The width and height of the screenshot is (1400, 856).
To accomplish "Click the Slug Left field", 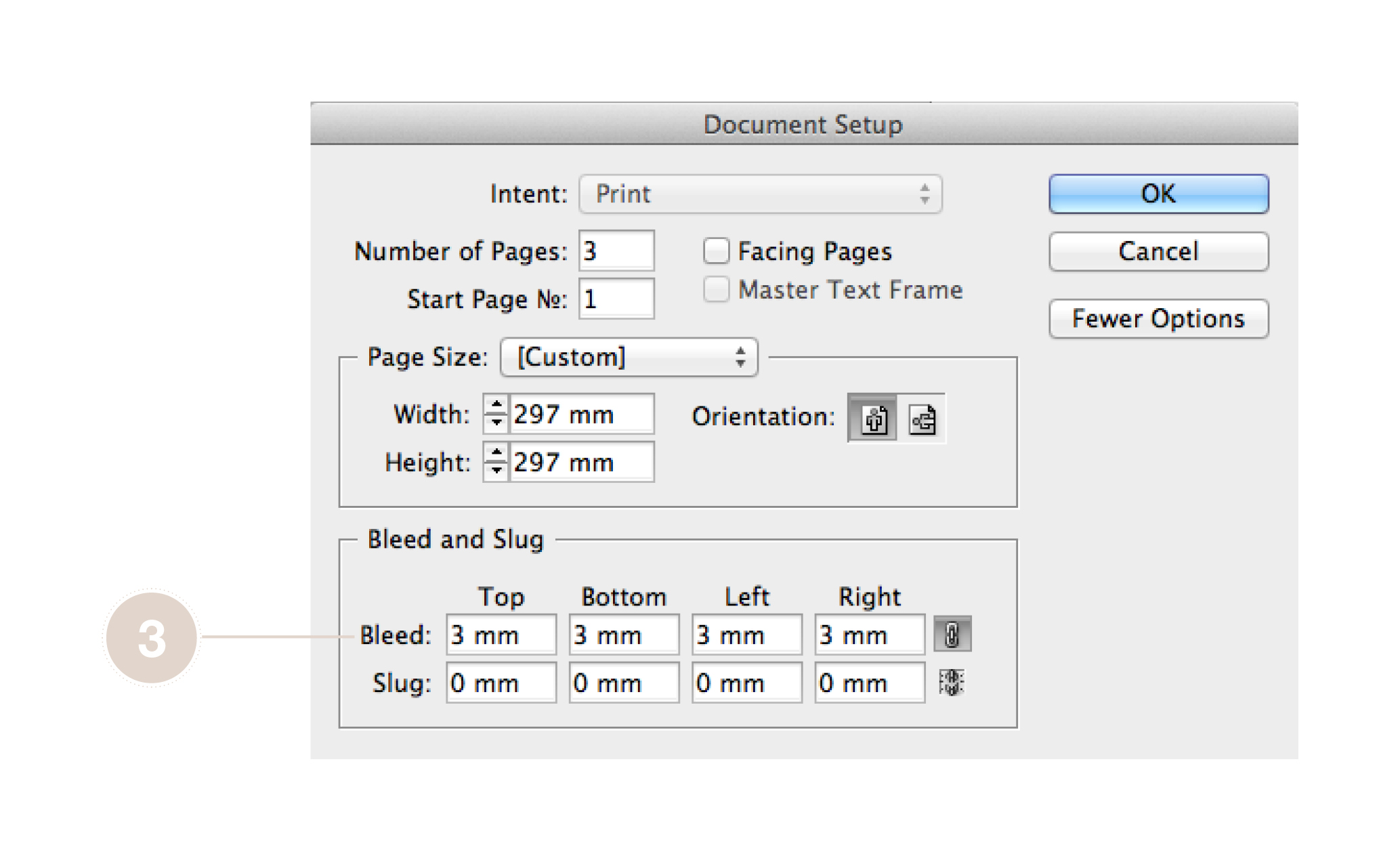I will pos(746,683).
